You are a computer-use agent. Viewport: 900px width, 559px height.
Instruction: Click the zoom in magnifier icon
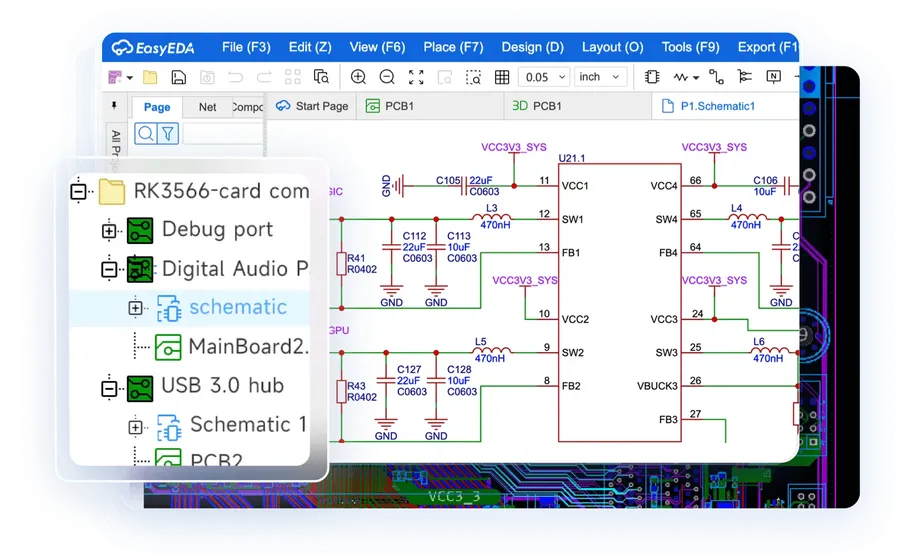click(x=358, y=77)
